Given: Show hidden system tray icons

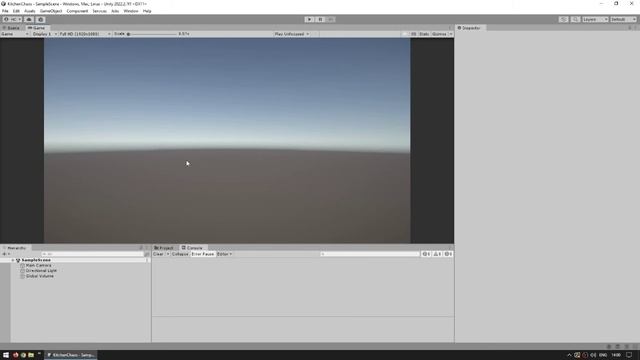Looking at the screenshot, I should coord(569,355).
